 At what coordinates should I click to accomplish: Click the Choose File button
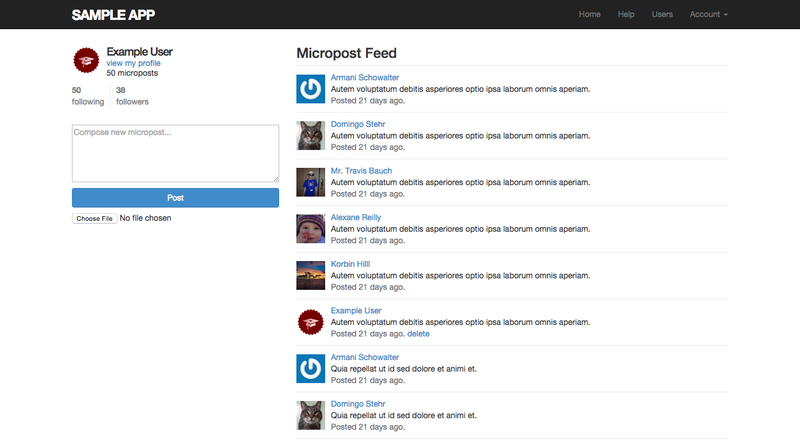[94, 218]
